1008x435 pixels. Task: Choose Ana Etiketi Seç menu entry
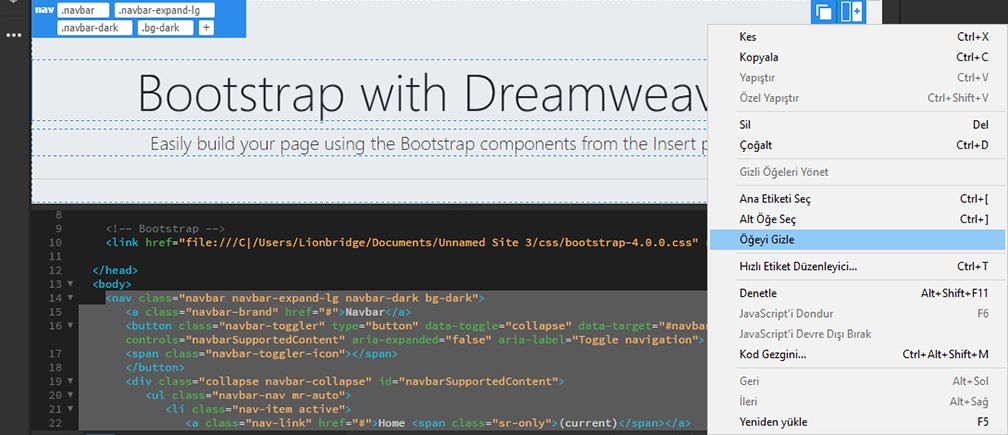(856, 199)
